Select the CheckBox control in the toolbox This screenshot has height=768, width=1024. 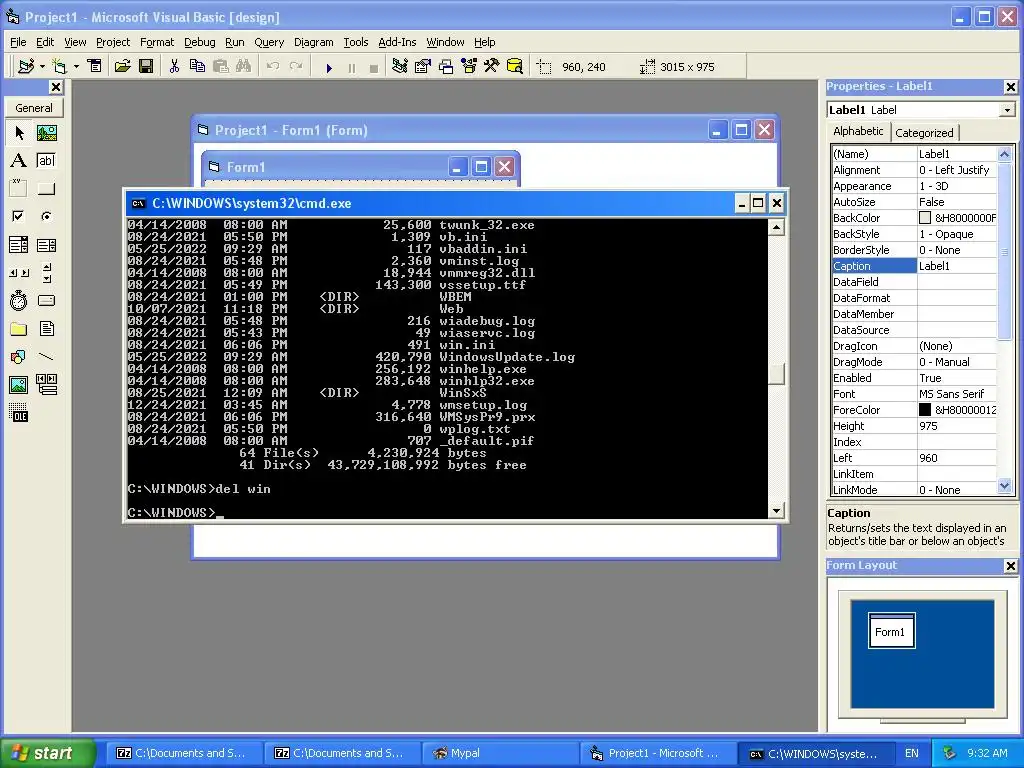point(19,216)
